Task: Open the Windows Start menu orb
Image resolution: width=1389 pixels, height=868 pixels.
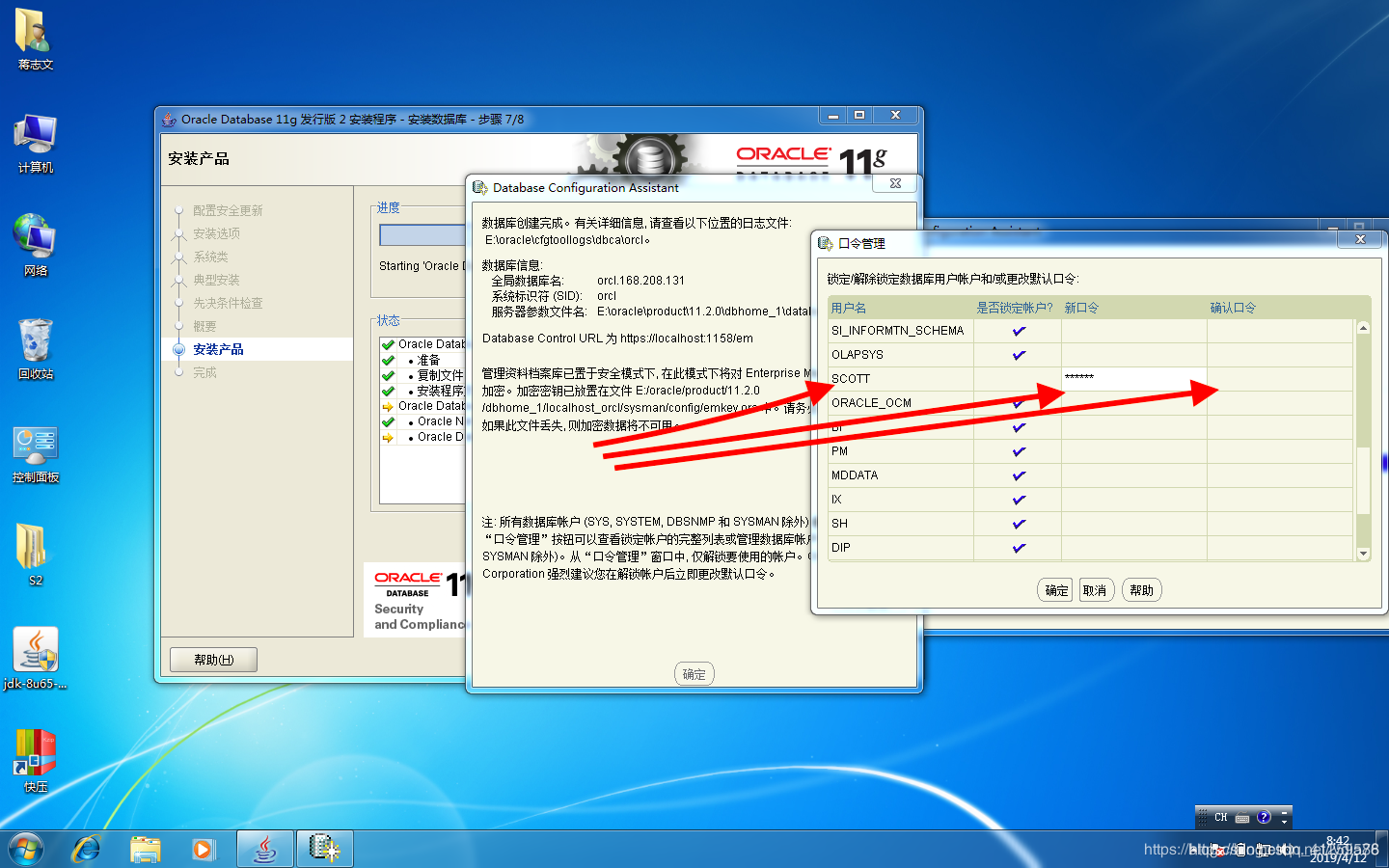Action: pos(26,849)
